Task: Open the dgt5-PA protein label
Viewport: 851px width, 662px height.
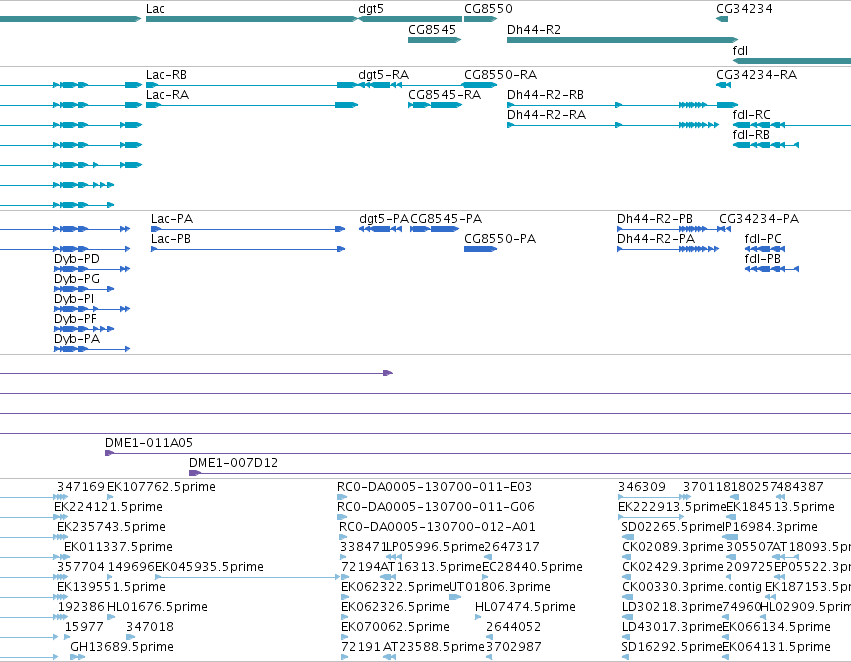Action: [384, 219]
